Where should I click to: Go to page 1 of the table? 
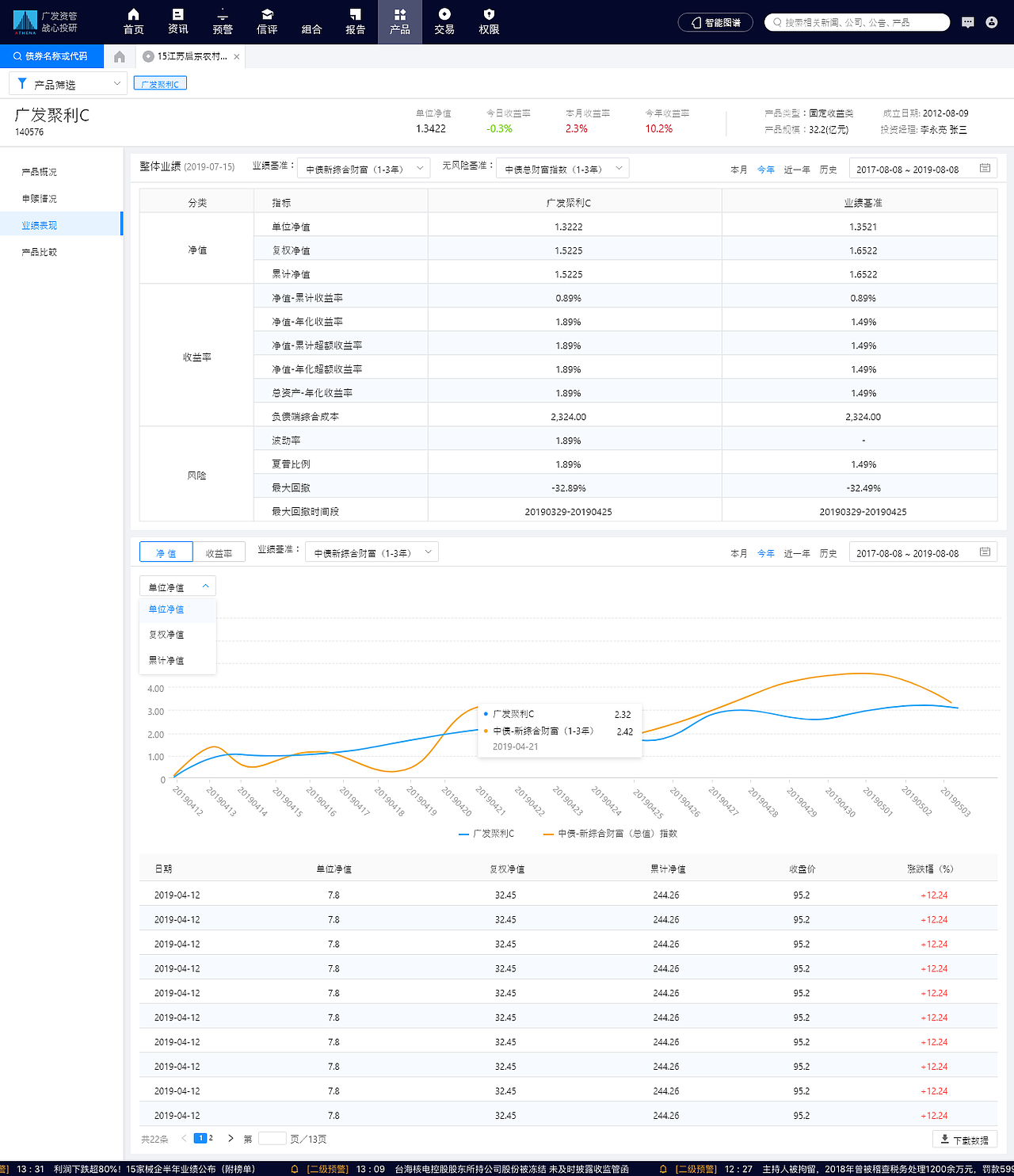point(200,1138)
